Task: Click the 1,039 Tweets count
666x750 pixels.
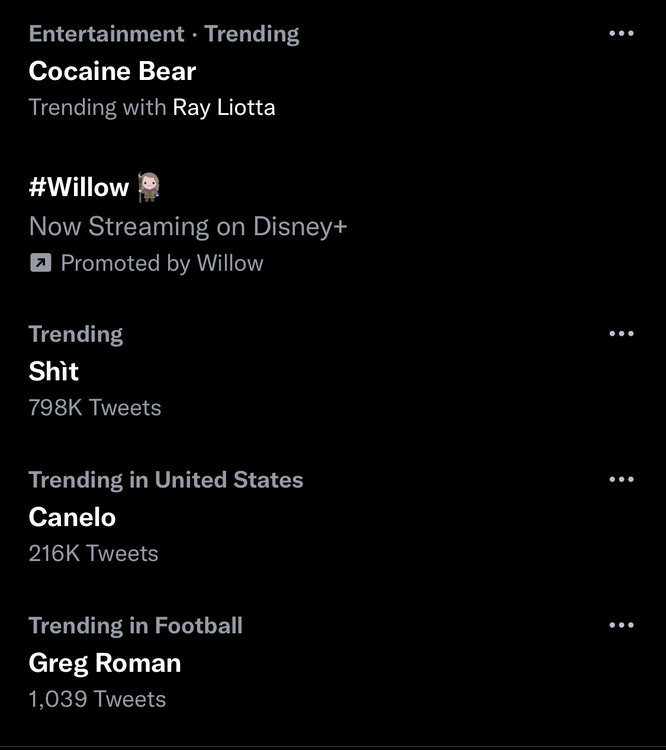Action: [x=97, y=699]
